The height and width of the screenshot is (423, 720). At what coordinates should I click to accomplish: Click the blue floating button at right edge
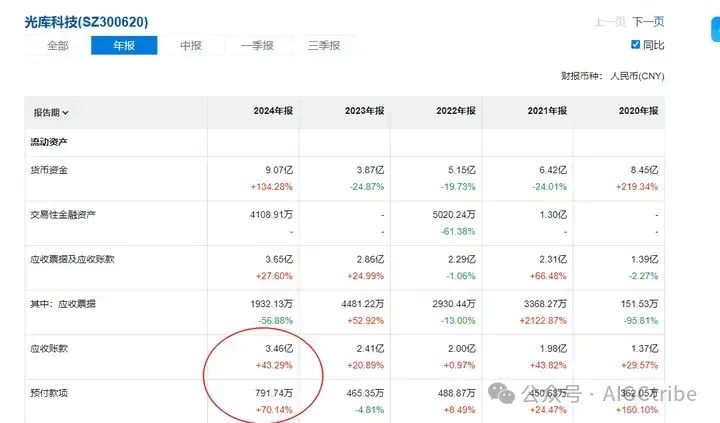point(716,29)
